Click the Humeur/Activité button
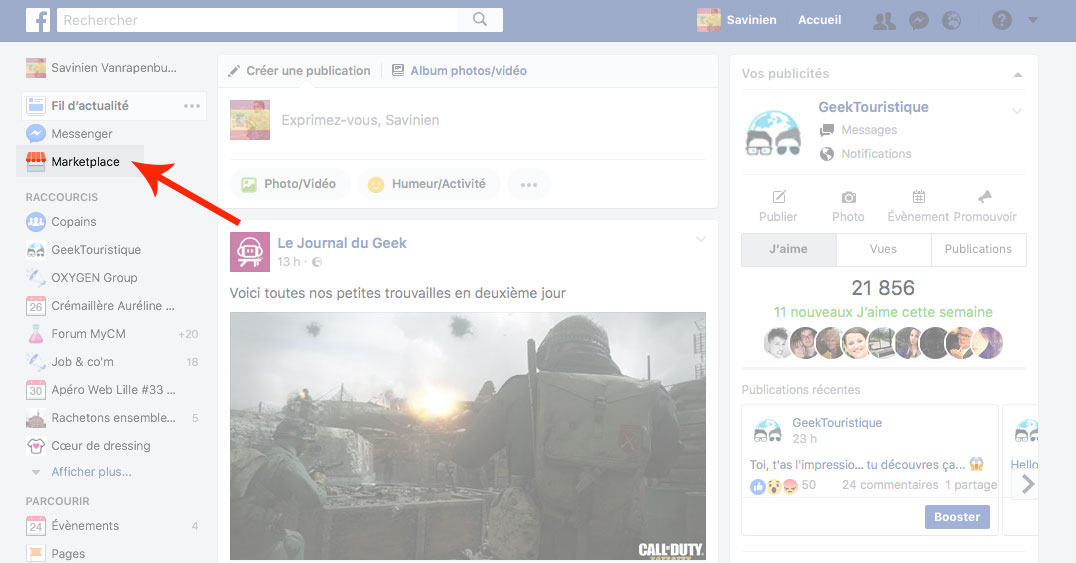The width and height of the screenshot is (1076, 563). (428, 184)
